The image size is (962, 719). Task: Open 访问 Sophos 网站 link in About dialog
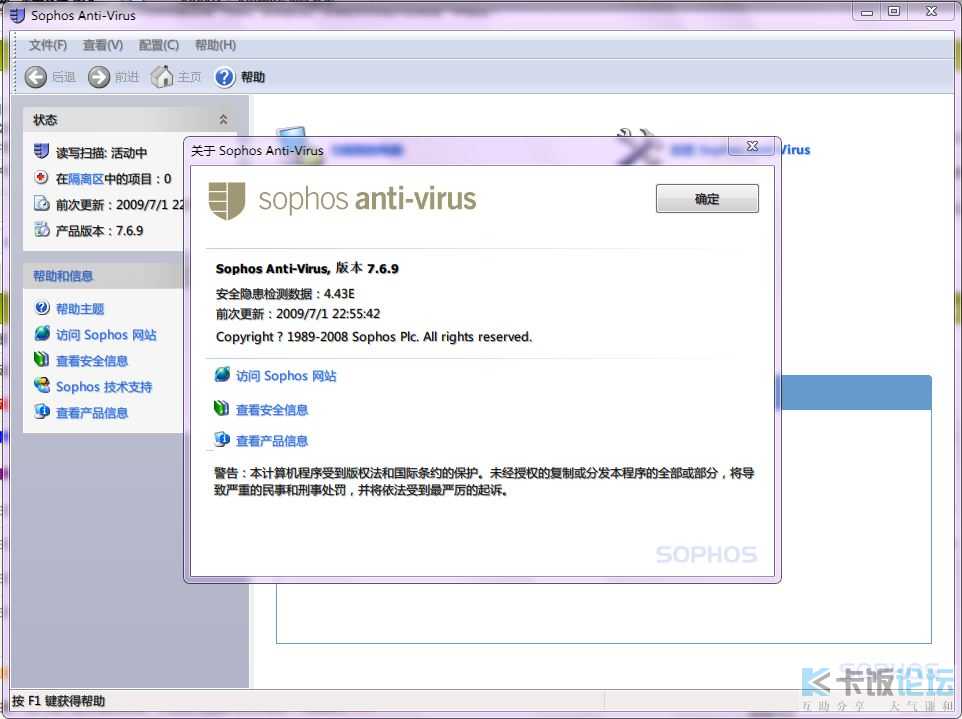(286, 376)
